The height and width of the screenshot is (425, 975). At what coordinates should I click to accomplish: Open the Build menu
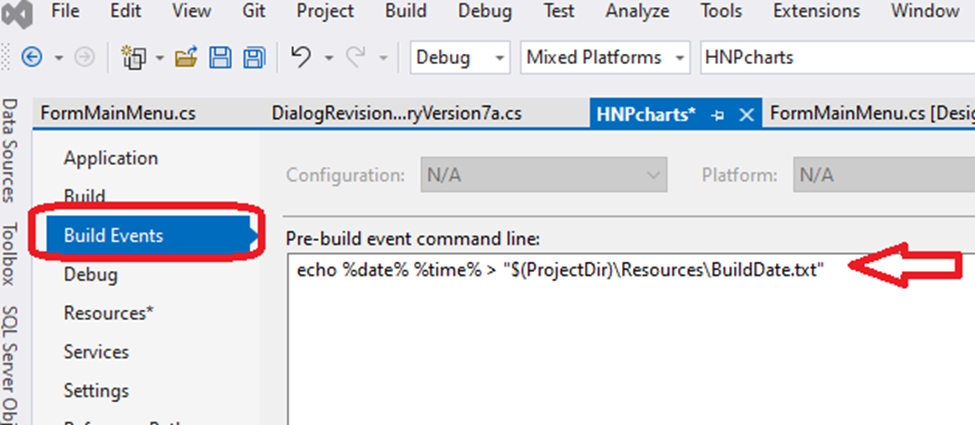click(x=404, y=12)
